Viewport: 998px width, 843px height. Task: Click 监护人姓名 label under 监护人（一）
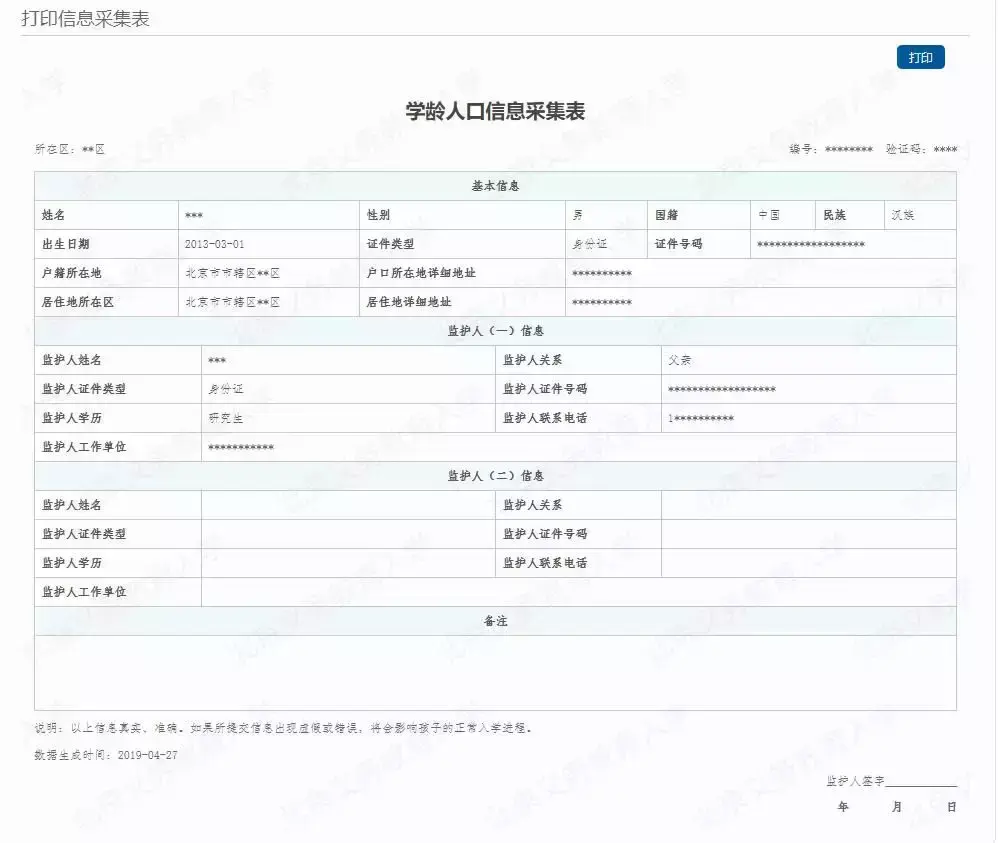pos(72,360)
